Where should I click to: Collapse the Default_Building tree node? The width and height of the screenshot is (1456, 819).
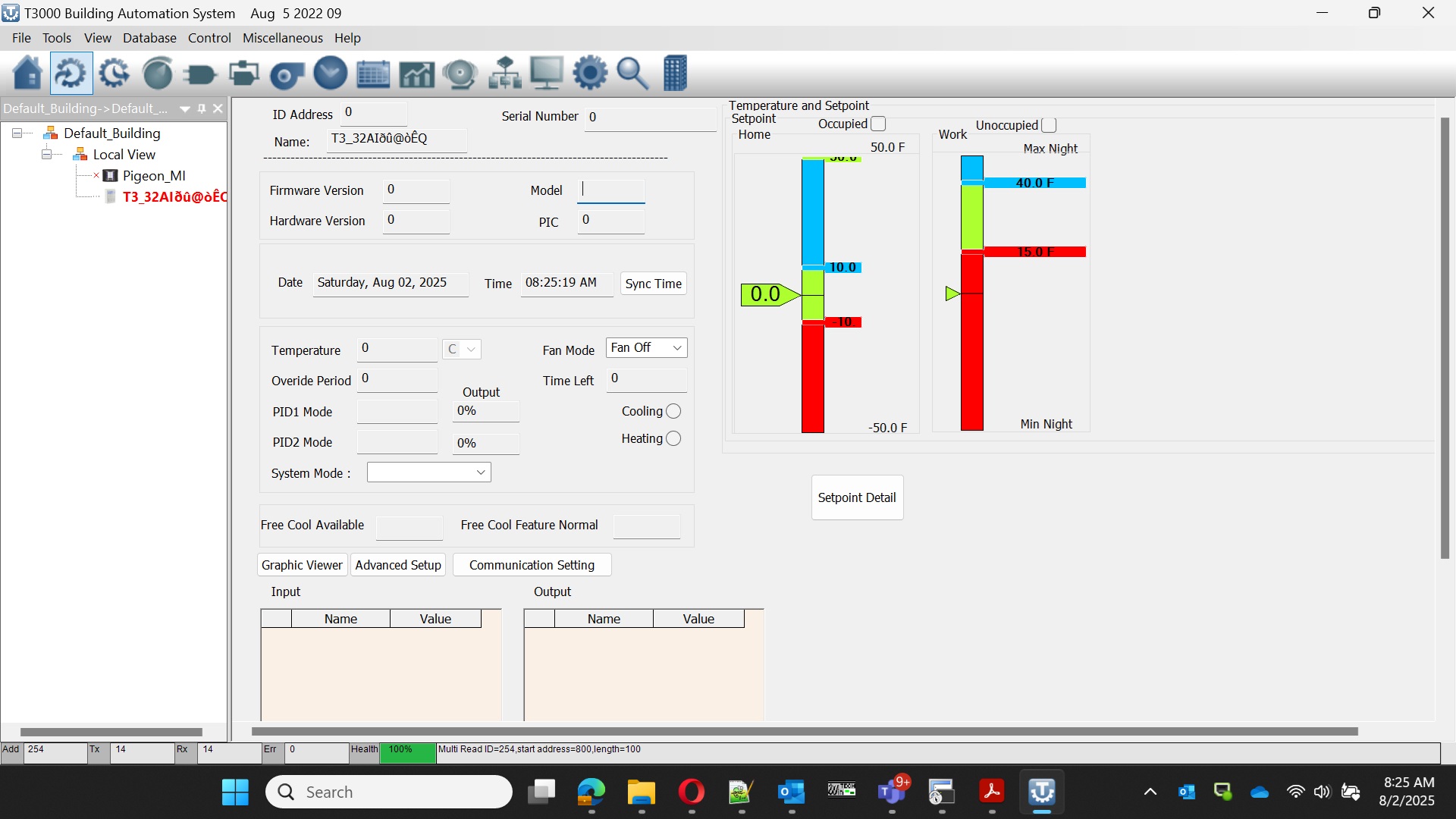coord(17,133)
